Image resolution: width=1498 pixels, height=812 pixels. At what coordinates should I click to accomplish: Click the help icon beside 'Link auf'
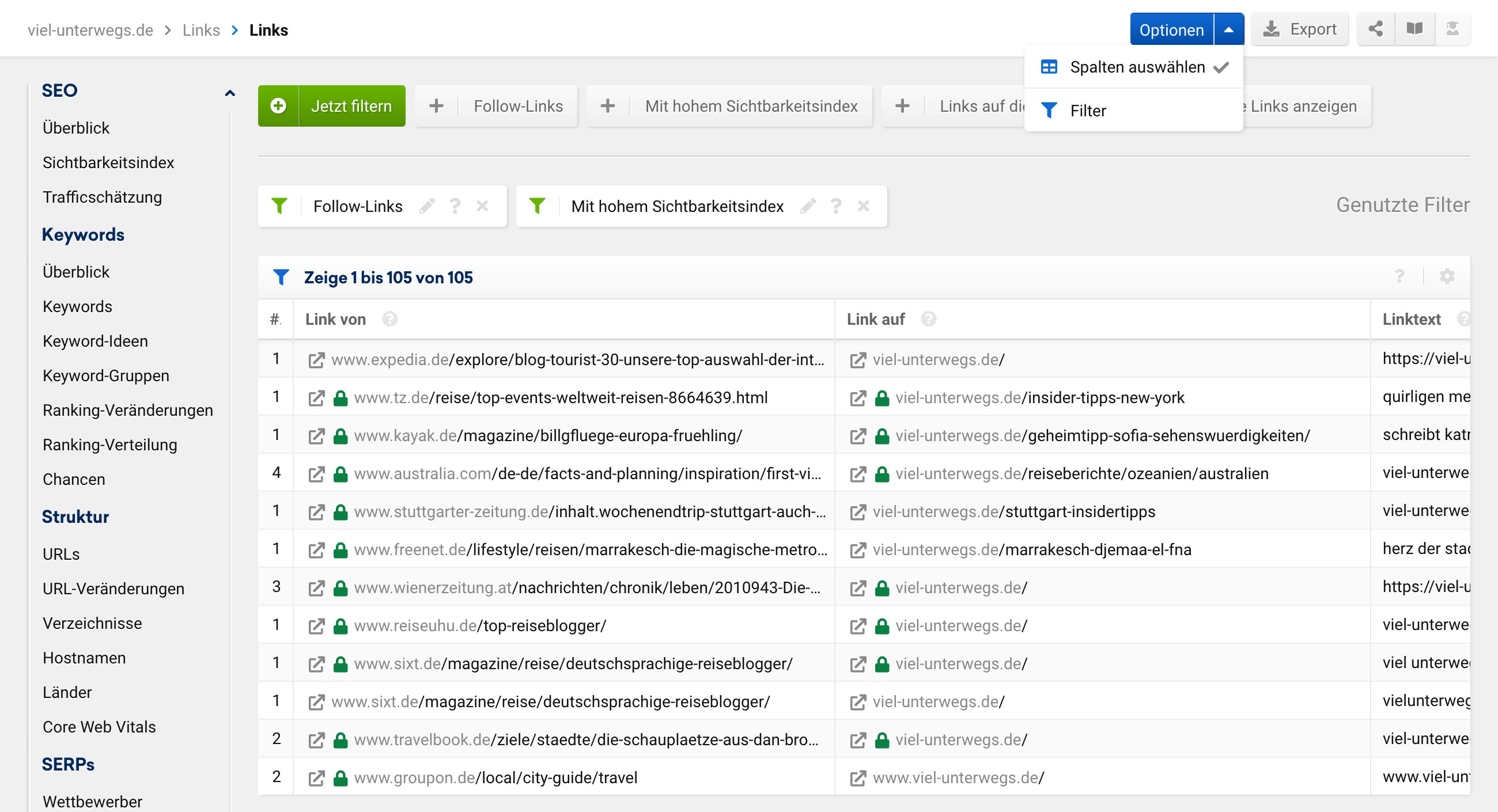929,319
